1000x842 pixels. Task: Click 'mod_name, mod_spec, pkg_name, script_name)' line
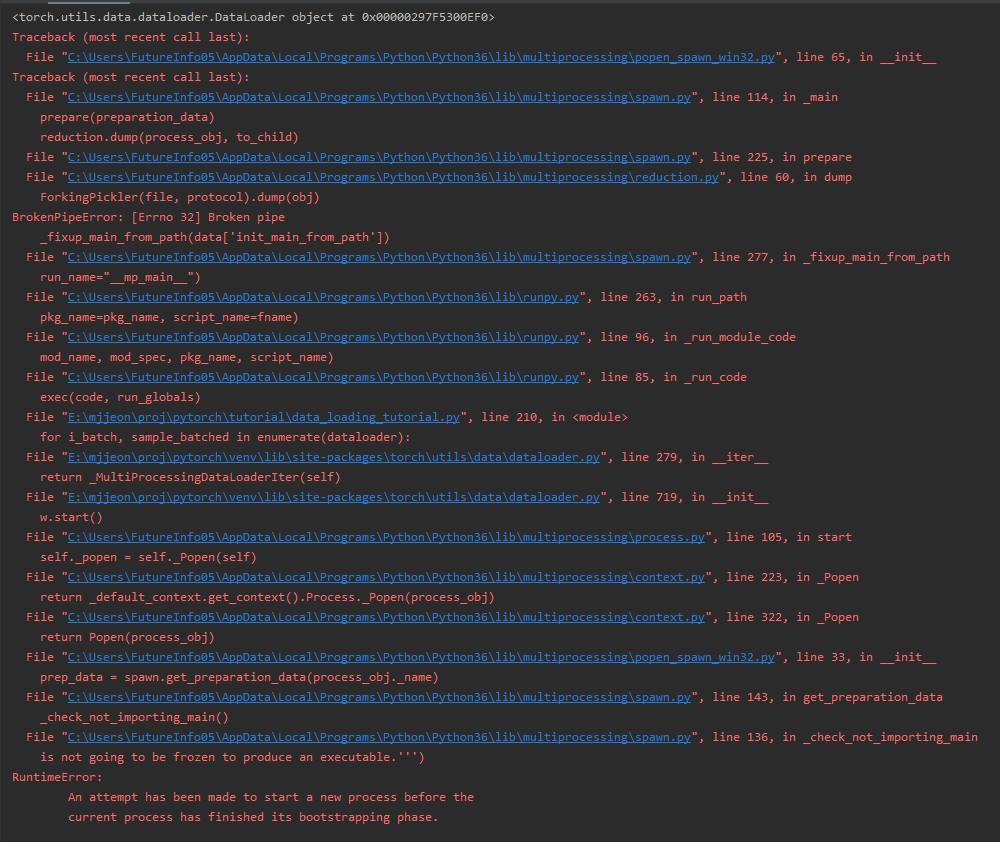pos(187,357)
